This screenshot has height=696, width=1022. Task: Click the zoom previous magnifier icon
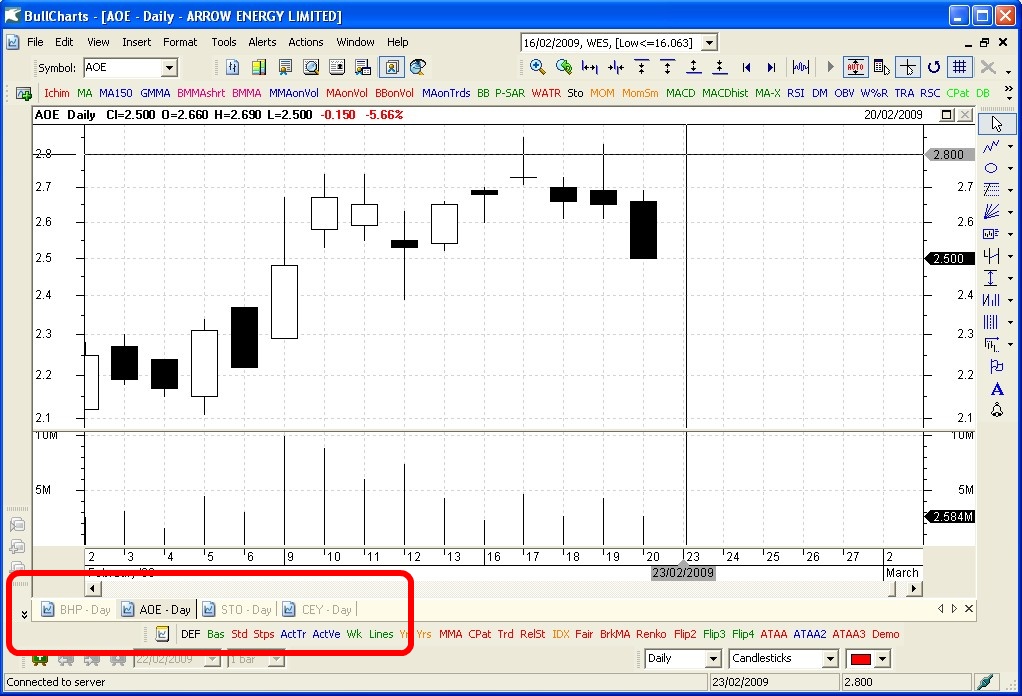pos(563,66)
